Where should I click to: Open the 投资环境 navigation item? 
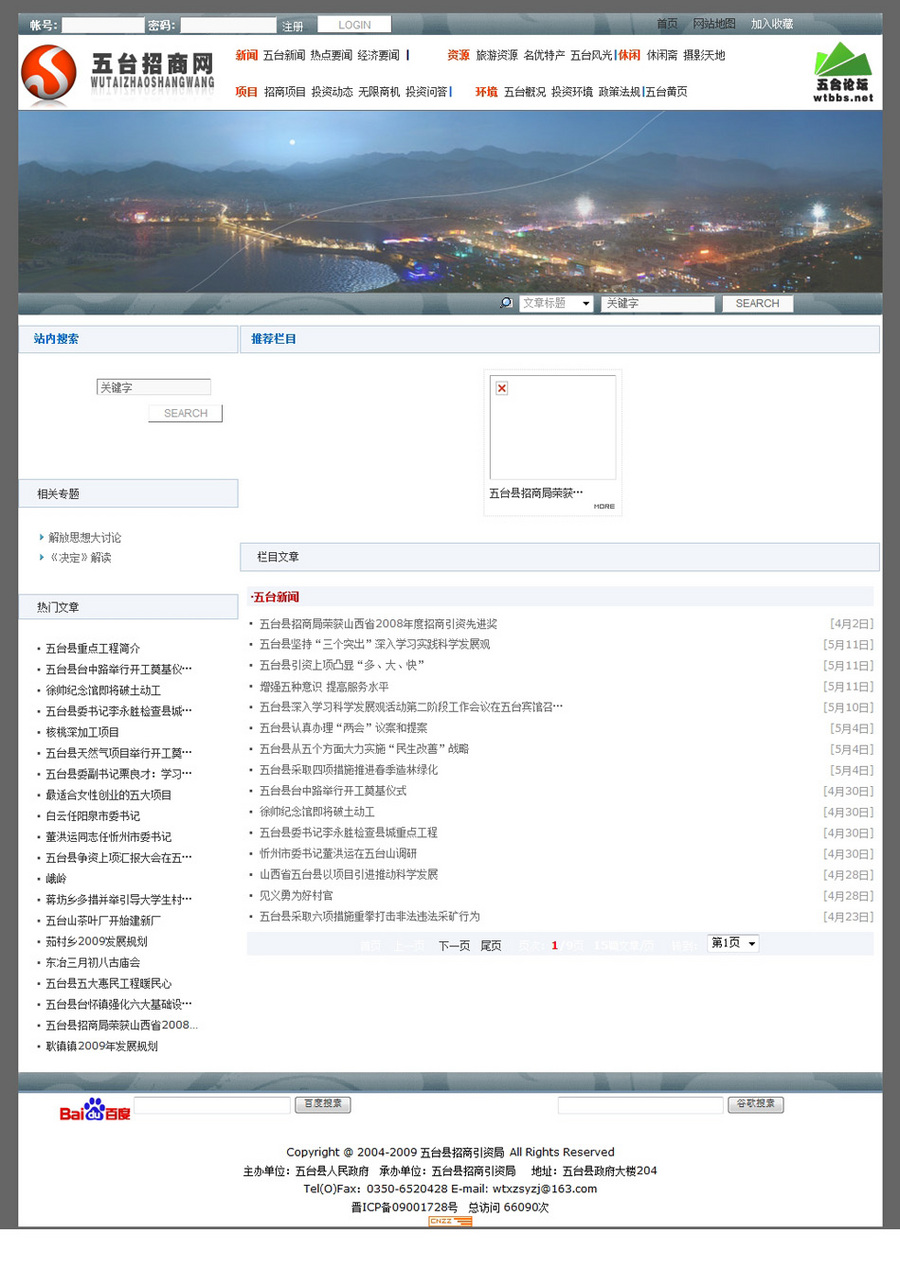[x=572, y=92]
